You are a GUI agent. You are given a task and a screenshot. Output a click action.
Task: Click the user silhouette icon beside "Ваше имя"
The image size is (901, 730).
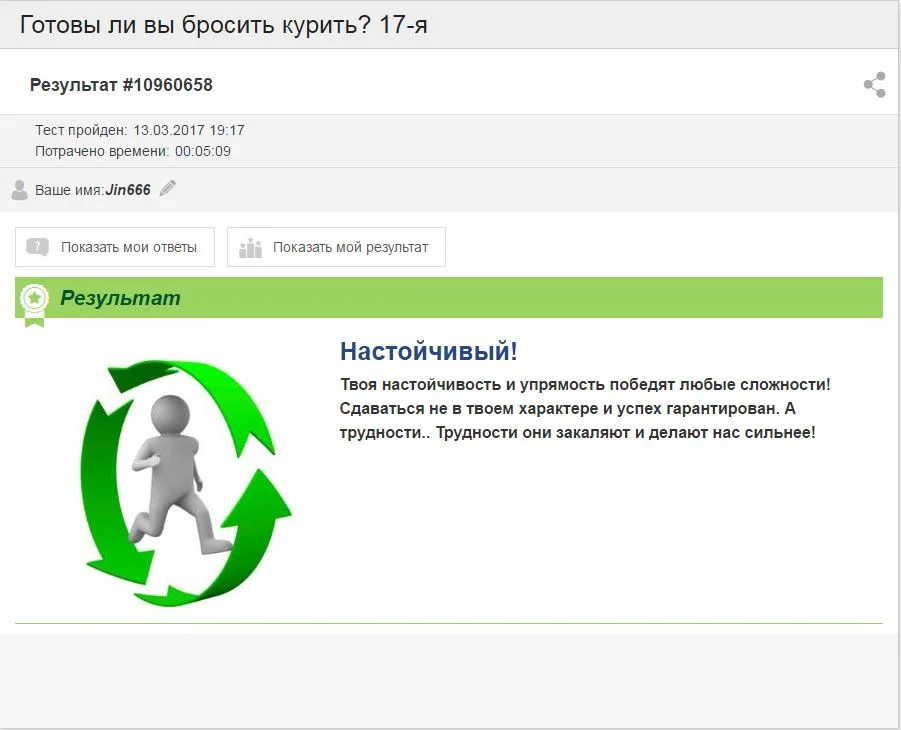(x=19, y=189)
